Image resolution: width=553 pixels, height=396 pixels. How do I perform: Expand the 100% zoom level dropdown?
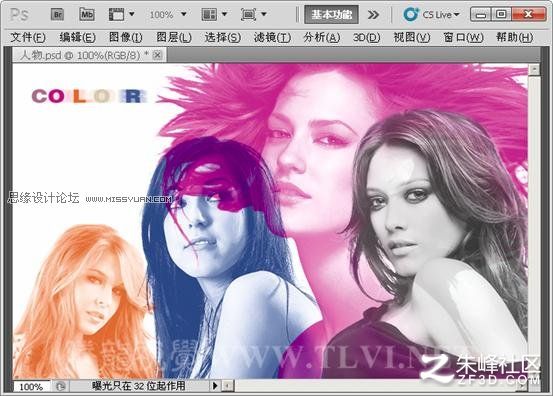tap(184, 14)
